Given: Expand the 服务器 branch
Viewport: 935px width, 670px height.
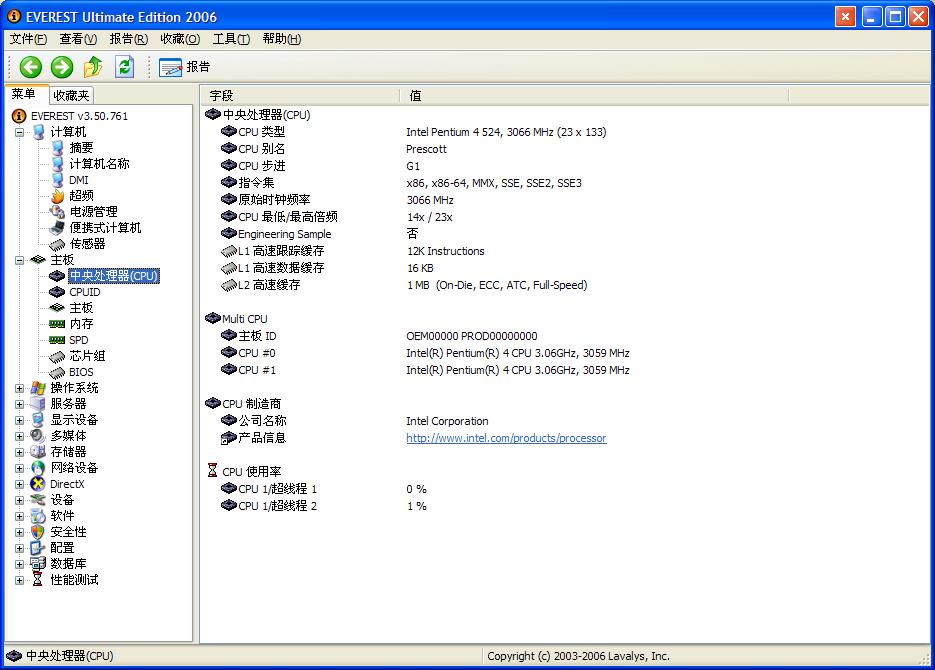Looking at the screenshot, I should [x=20, y=405].
